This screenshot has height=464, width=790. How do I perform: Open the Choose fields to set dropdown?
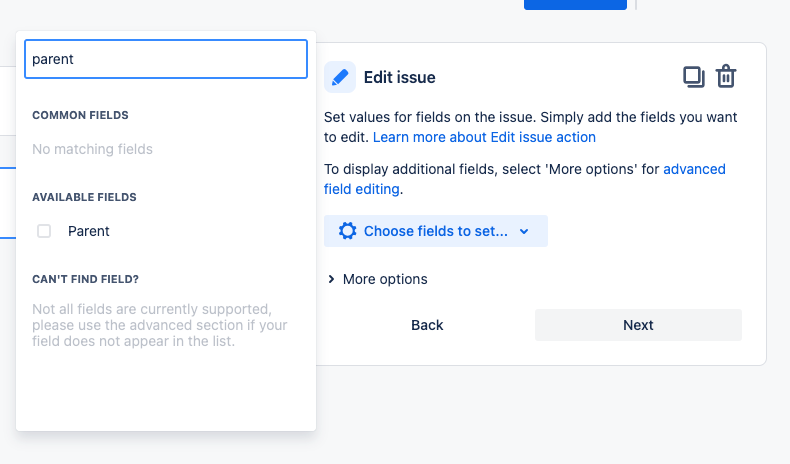435,231
